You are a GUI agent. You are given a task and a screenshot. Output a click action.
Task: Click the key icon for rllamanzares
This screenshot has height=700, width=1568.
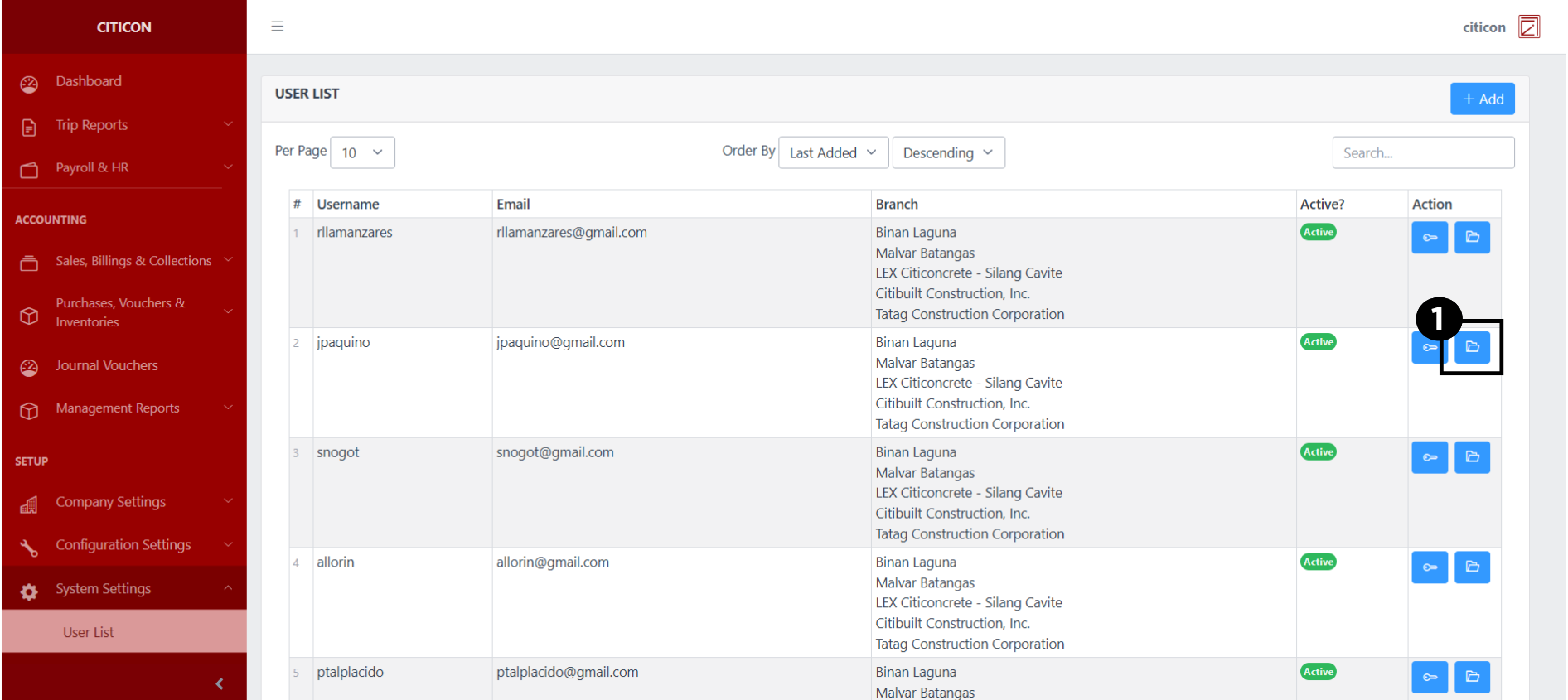(1429, 238)
